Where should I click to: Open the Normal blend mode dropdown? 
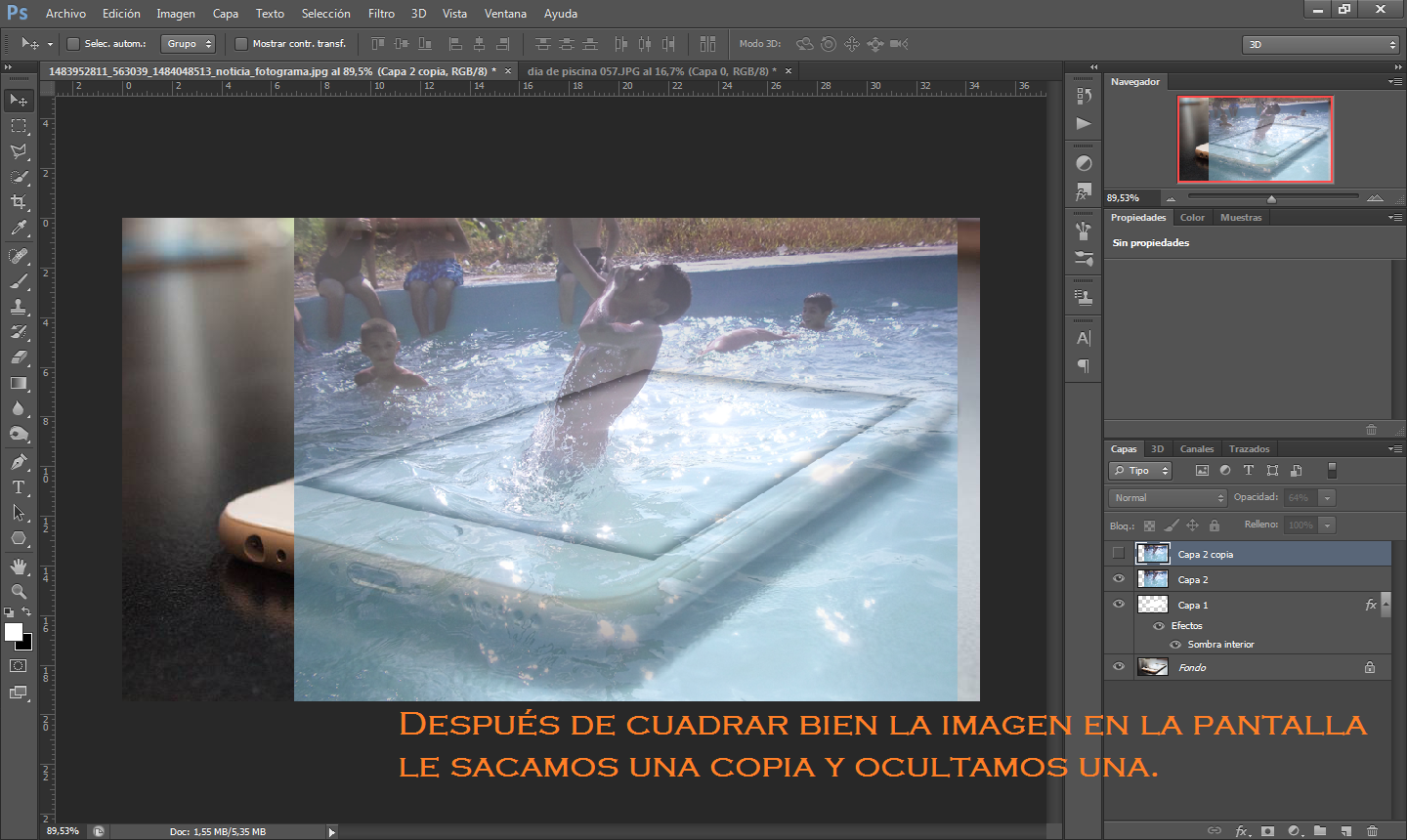click(x=1168, y=498)
